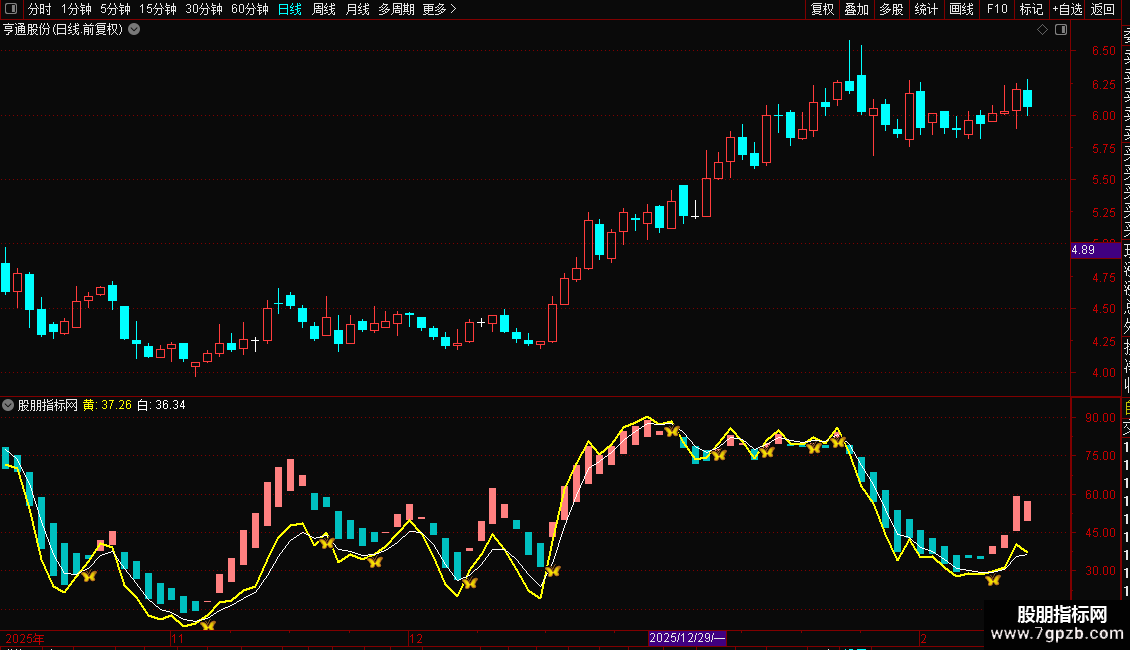Open the 多股 multi-stock view

pyautogui.click(x=891, y=9)
